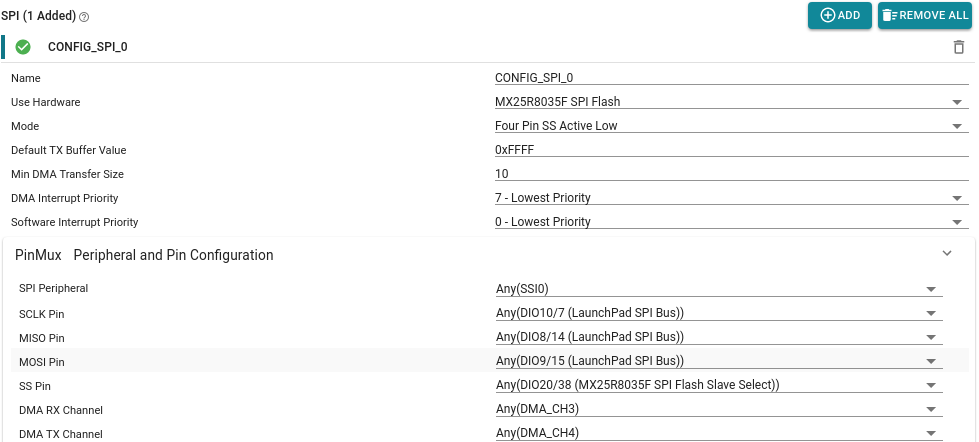Image resolution: width=979 pixels, height=442 pixels.
Task: Open the Use Hardware dropdown
Action: coord(731,102)
